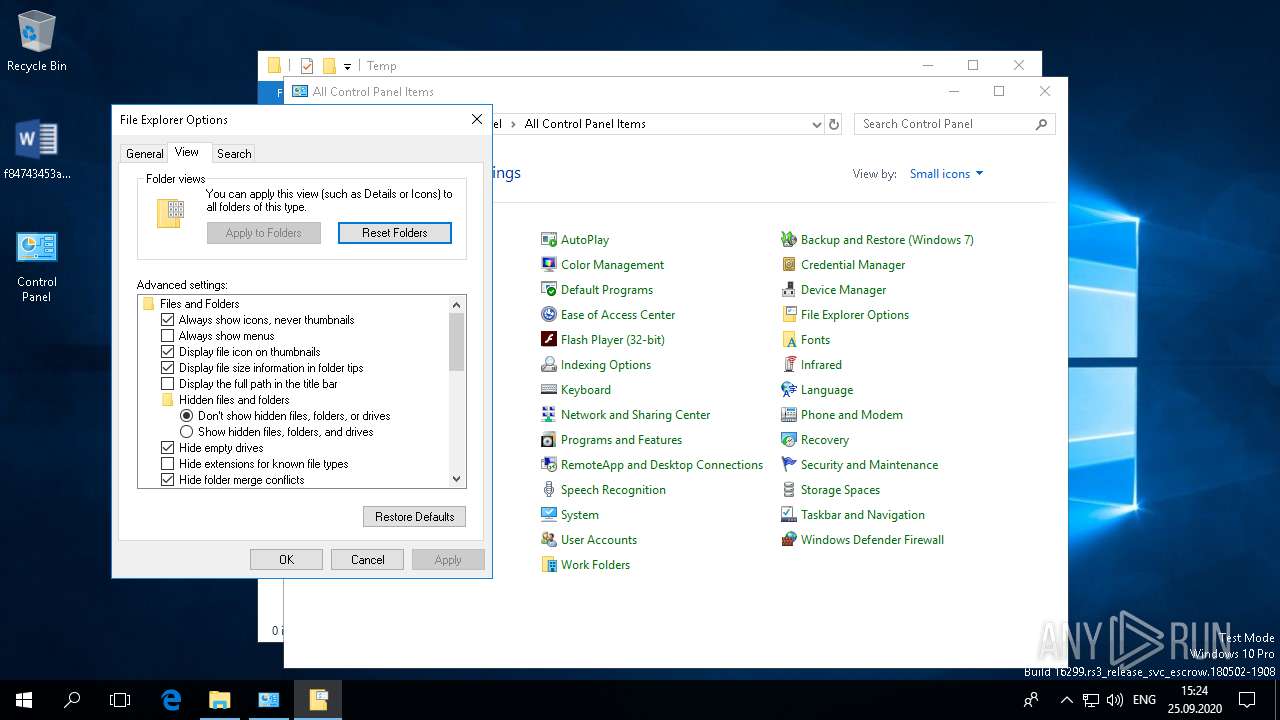Click the Default Programs icon
The height and width of the screenshot is (720, 1280).
[x=549, y=290]
